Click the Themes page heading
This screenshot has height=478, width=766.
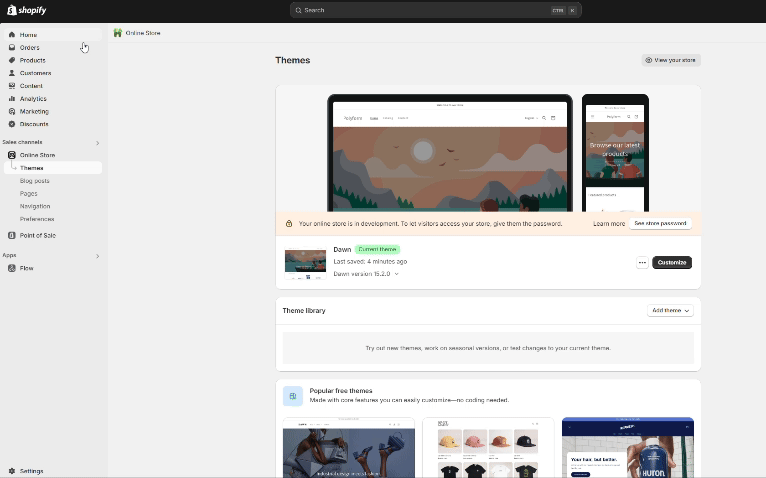293,60
